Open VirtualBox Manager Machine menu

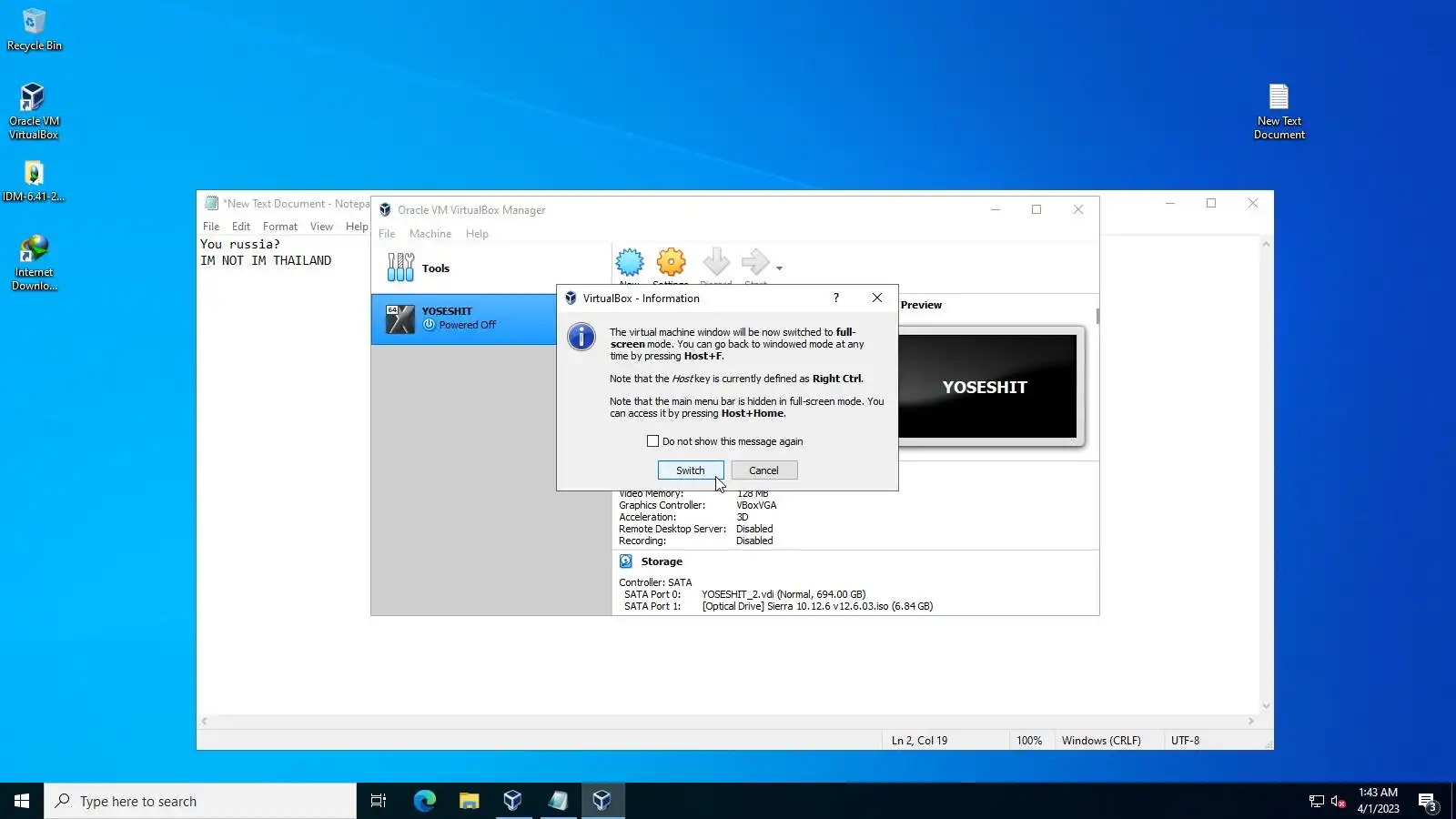[x=430, y=234]
